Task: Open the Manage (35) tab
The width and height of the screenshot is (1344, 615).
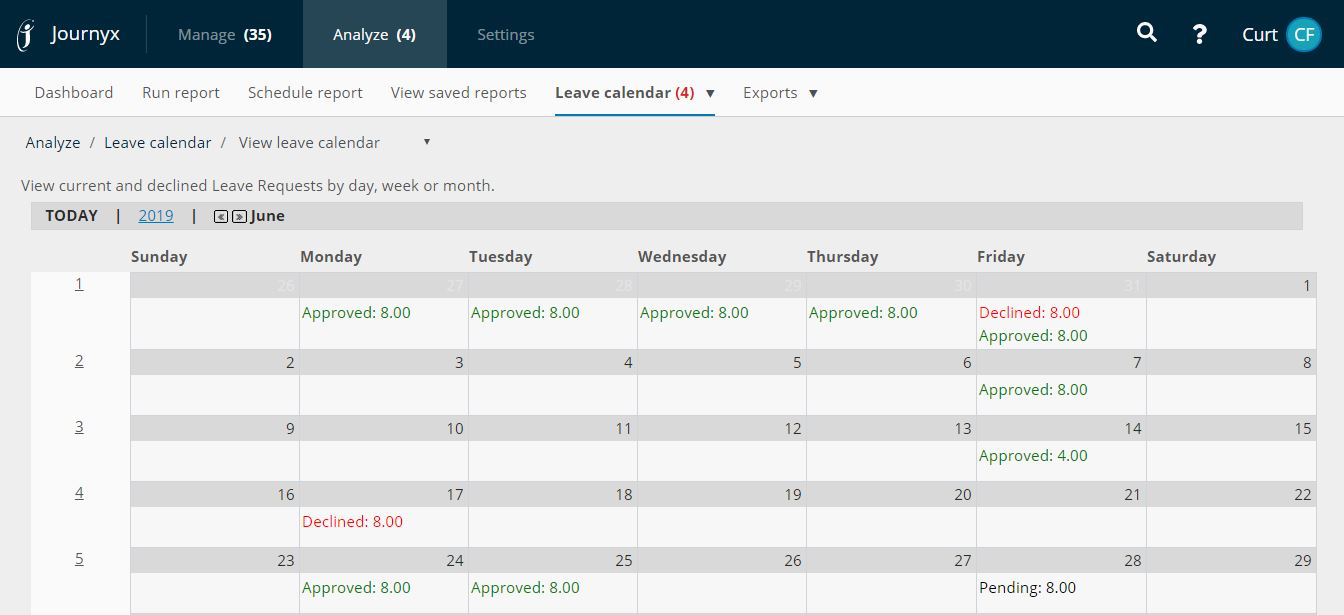Action: tap(224, 34)
